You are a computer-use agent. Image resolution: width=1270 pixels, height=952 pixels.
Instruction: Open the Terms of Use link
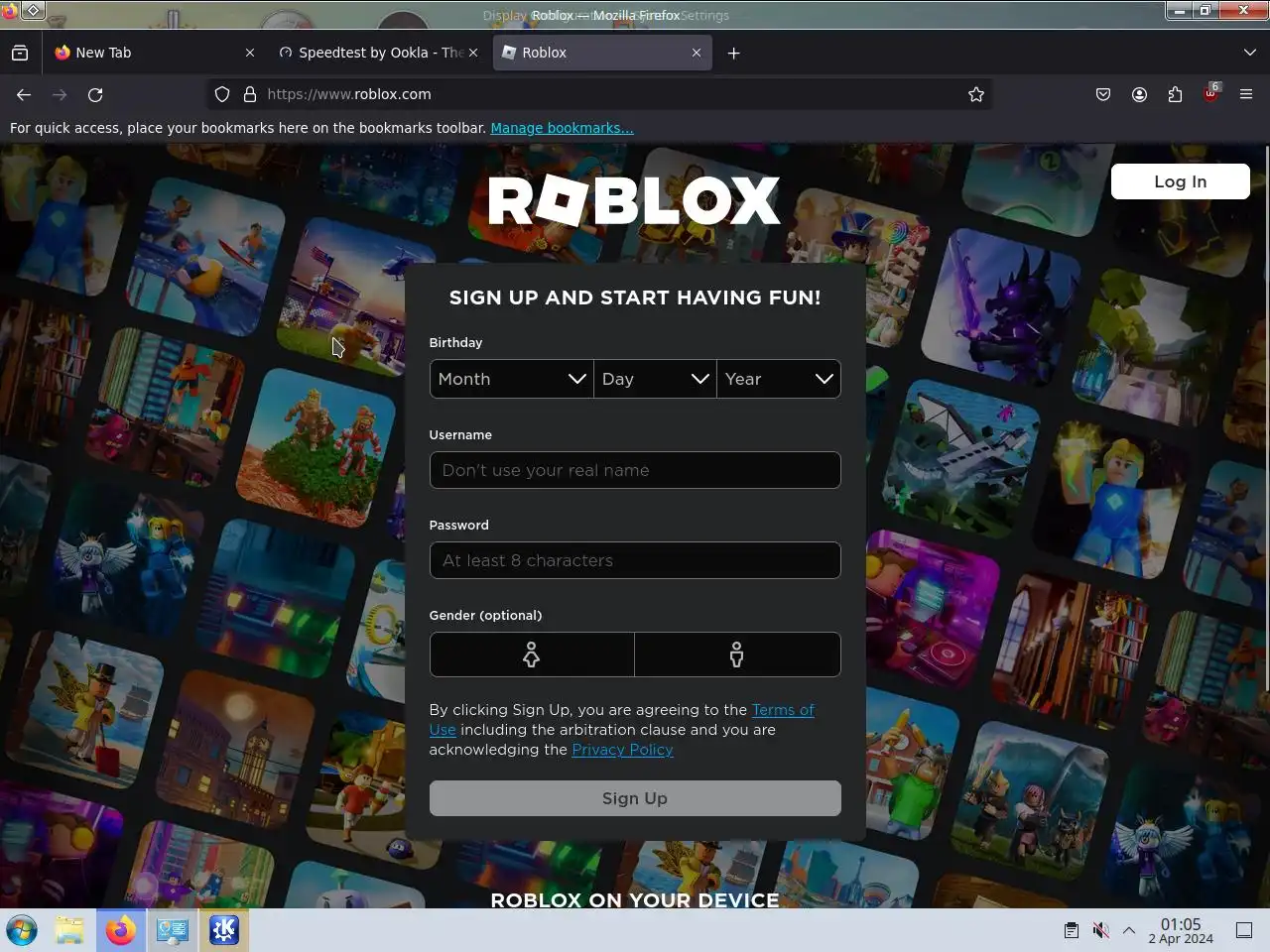(783, 710)
